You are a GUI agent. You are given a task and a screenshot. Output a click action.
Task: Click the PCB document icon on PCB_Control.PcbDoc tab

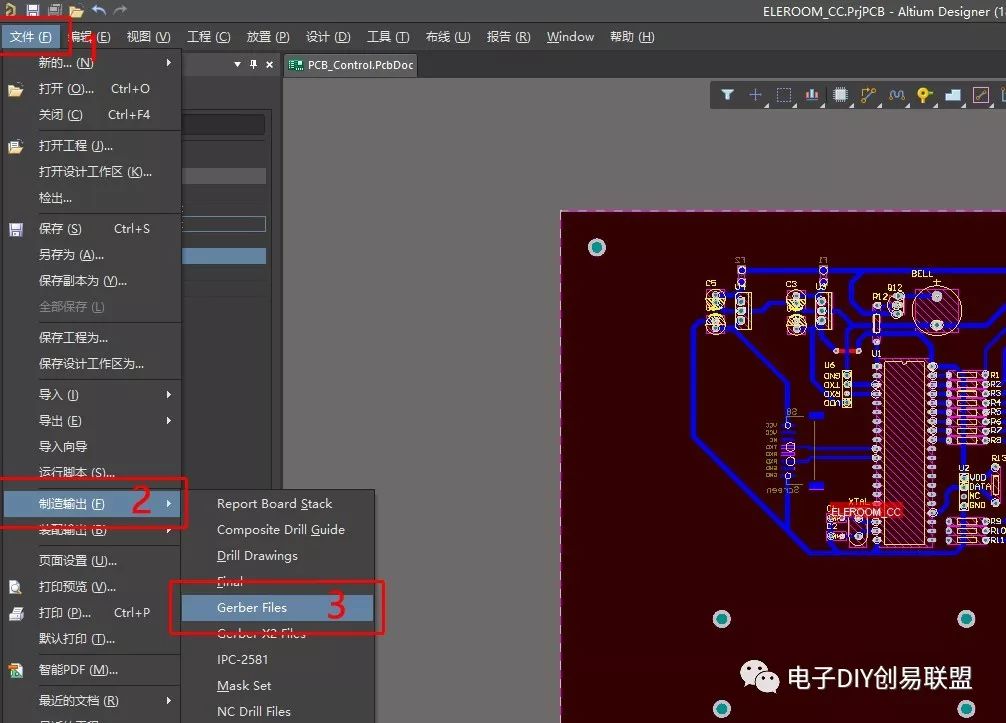[x=295, y=65]
